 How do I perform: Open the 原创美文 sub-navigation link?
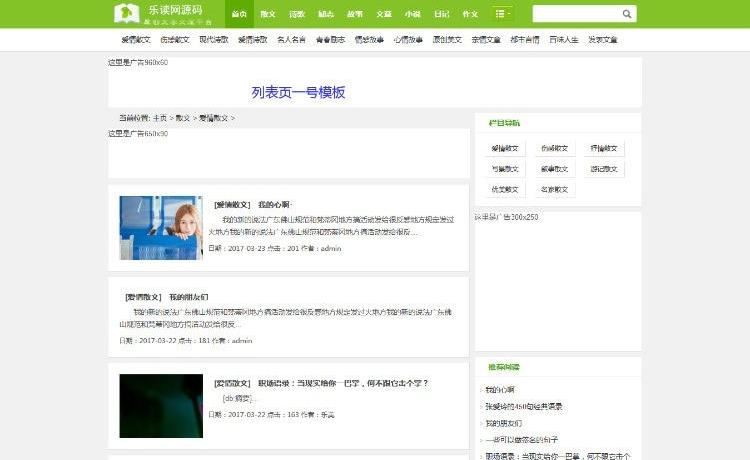(447, 40)
